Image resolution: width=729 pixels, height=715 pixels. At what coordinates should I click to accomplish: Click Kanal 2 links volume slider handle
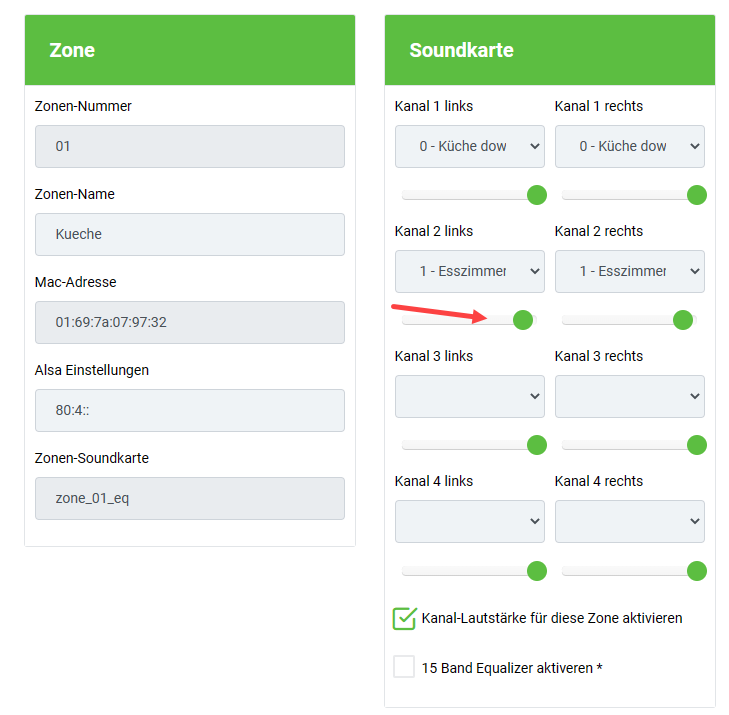pyautogui.click(x=522, y=320)
